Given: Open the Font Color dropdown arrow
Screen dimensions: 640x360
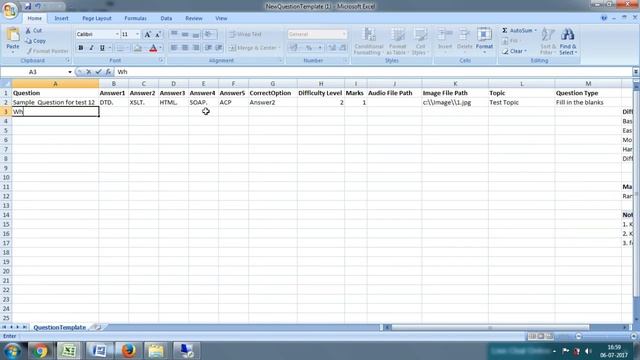Looking at the screenshot, I should point(160,48).
